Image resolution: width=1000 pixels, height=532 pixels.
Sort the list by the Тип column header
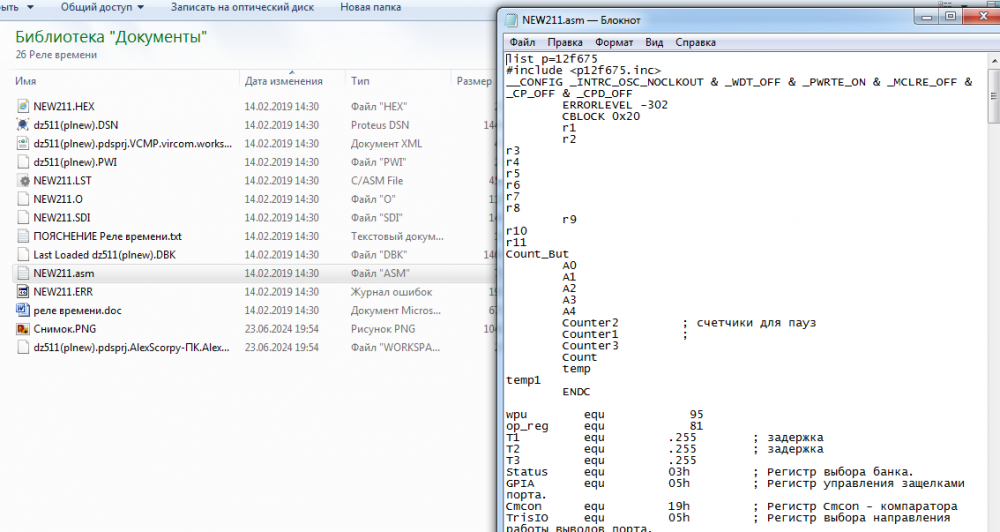point(360,81)
